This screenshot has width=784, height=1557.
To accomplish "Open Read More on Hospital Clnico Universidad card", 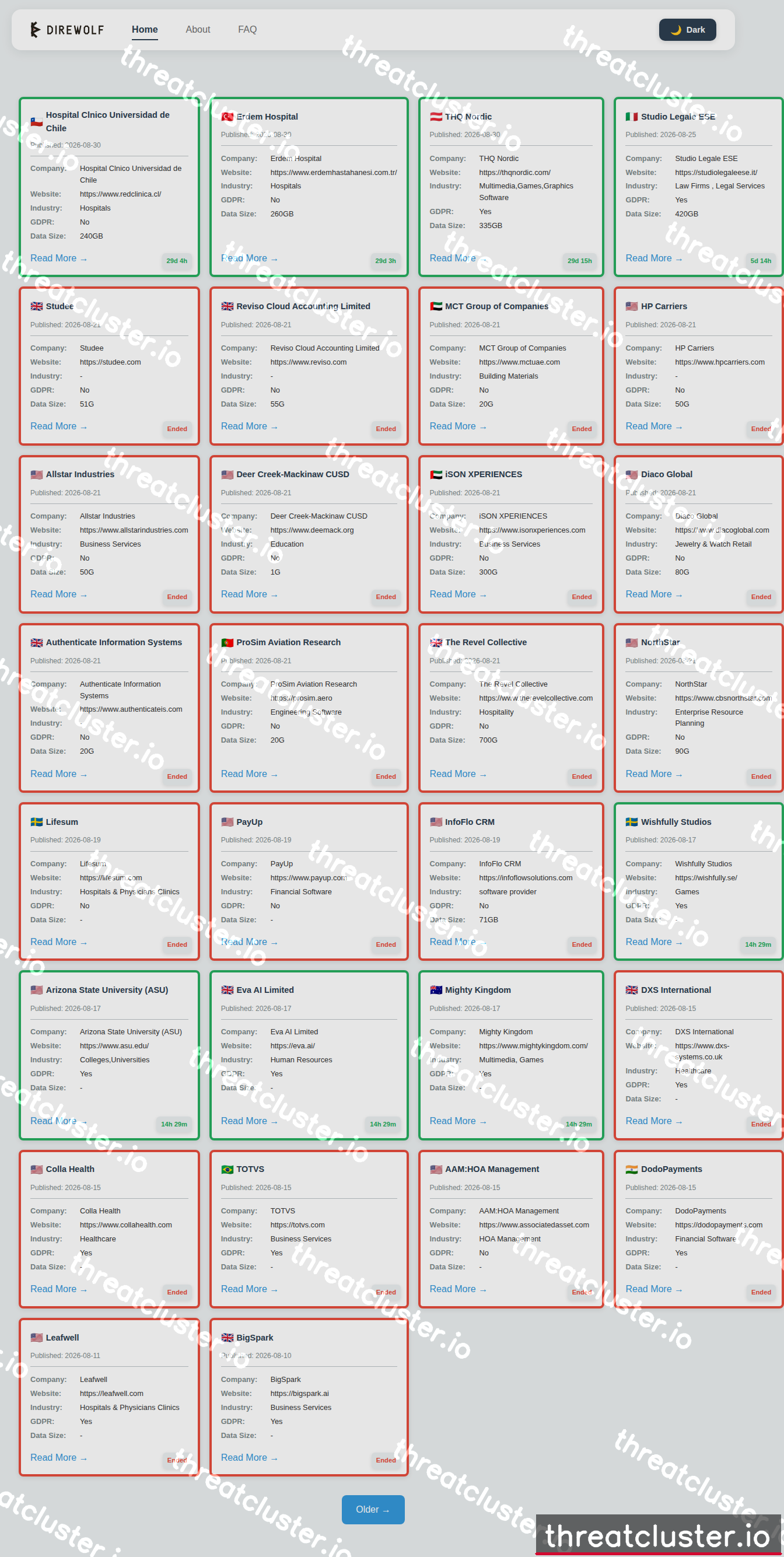I will tap(59, 258).
